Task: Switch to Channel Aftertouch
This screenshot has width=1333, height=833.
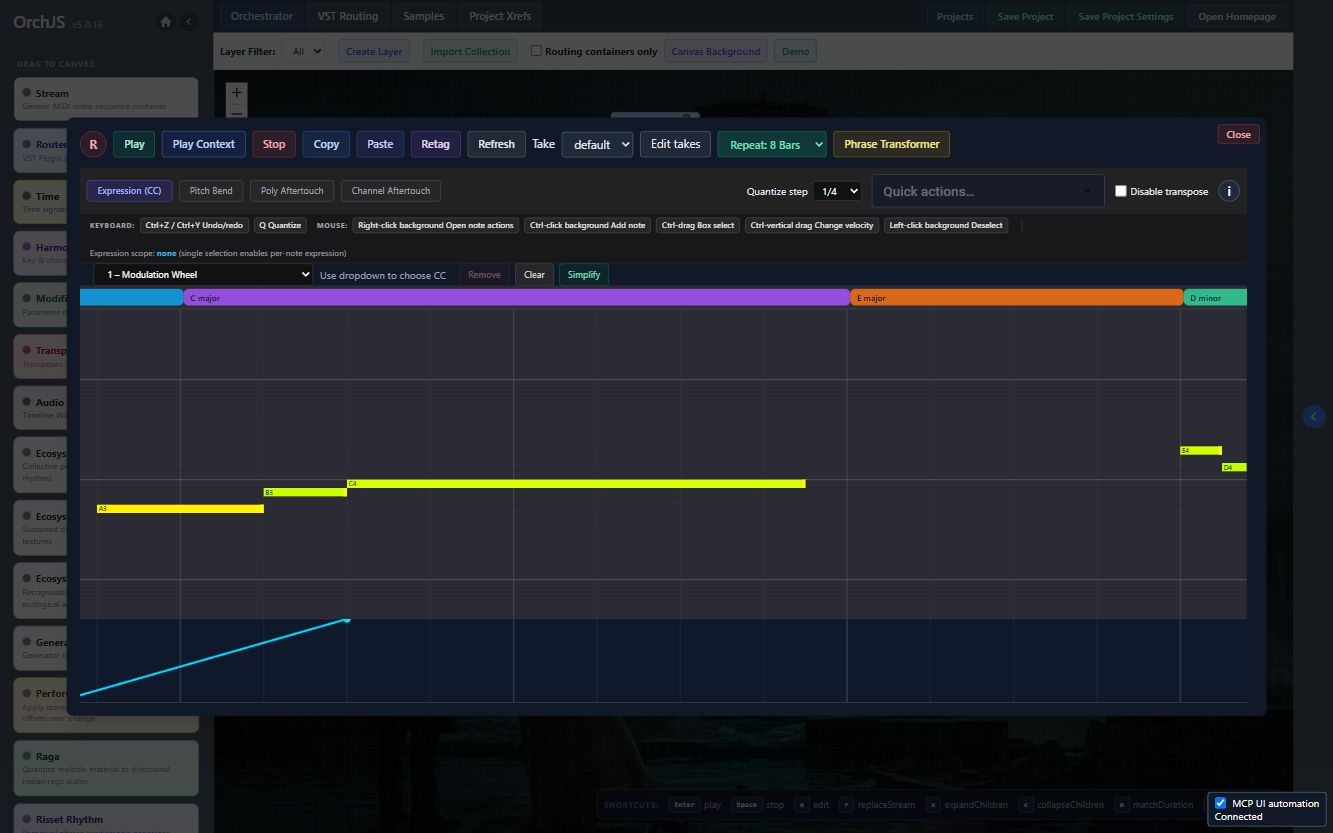Action: (x=391, y=191)
